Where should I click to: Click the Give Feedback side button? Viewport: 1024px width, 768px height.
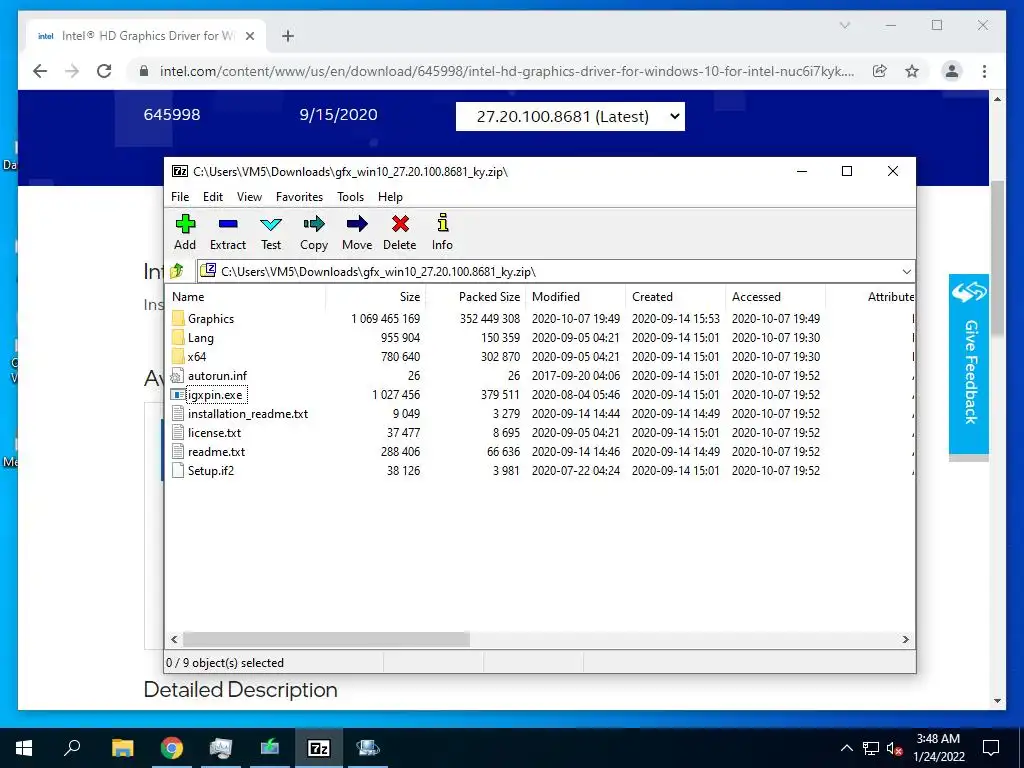(969, 364)
